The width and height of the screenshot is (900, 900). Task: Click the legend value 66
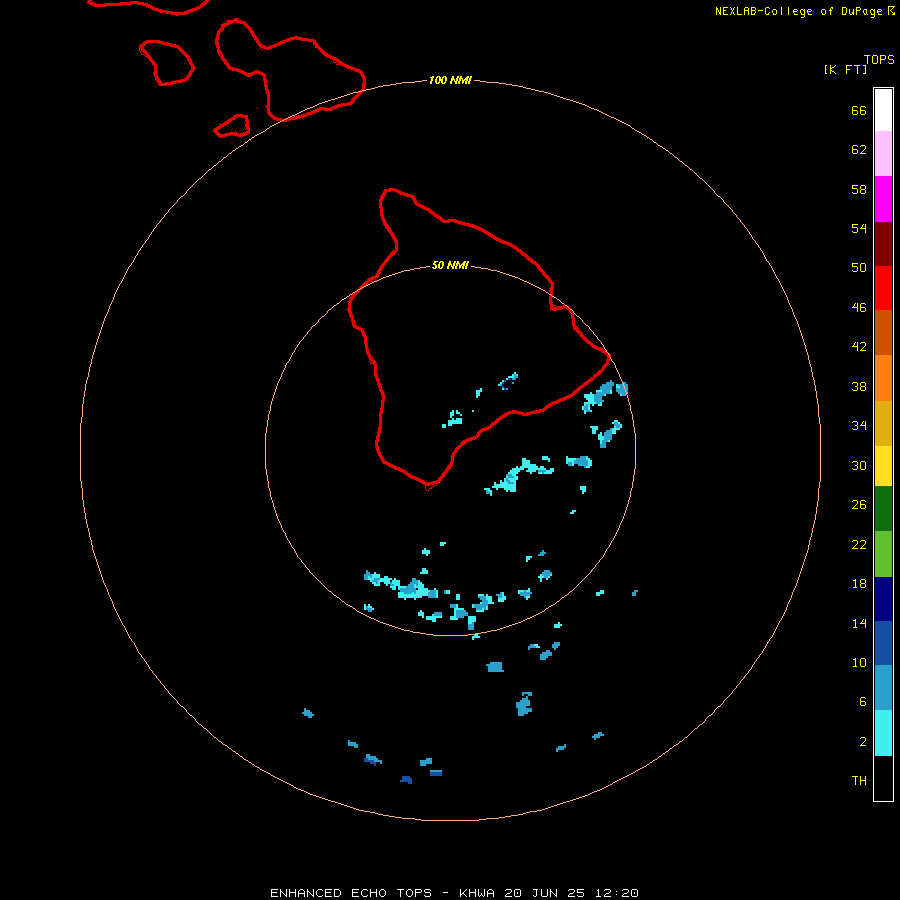(859, 110)
